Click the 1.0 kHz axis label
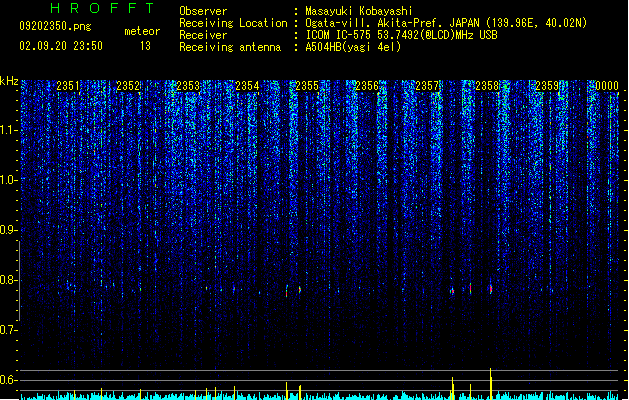The height and width of the screenshot is (400, 629). [8, 180]
